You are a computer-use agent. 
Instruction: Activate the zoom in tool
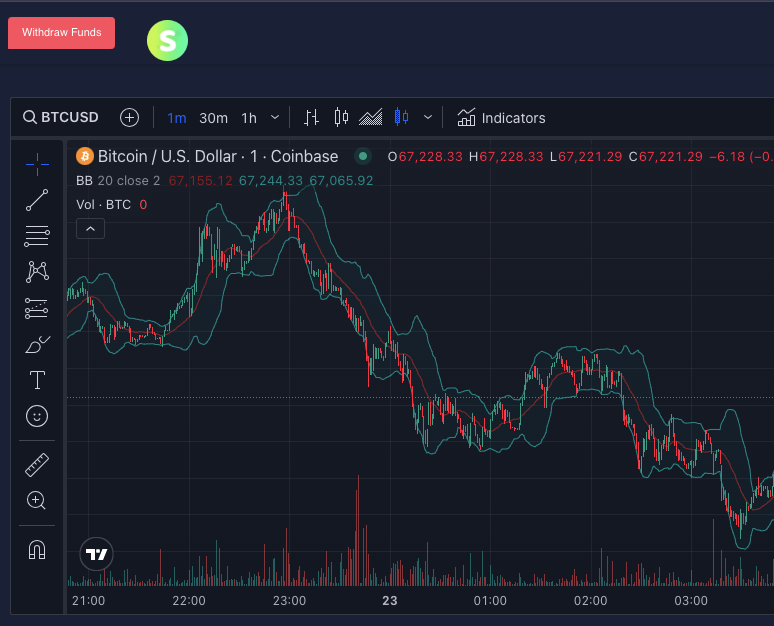[x=37, y=500]
